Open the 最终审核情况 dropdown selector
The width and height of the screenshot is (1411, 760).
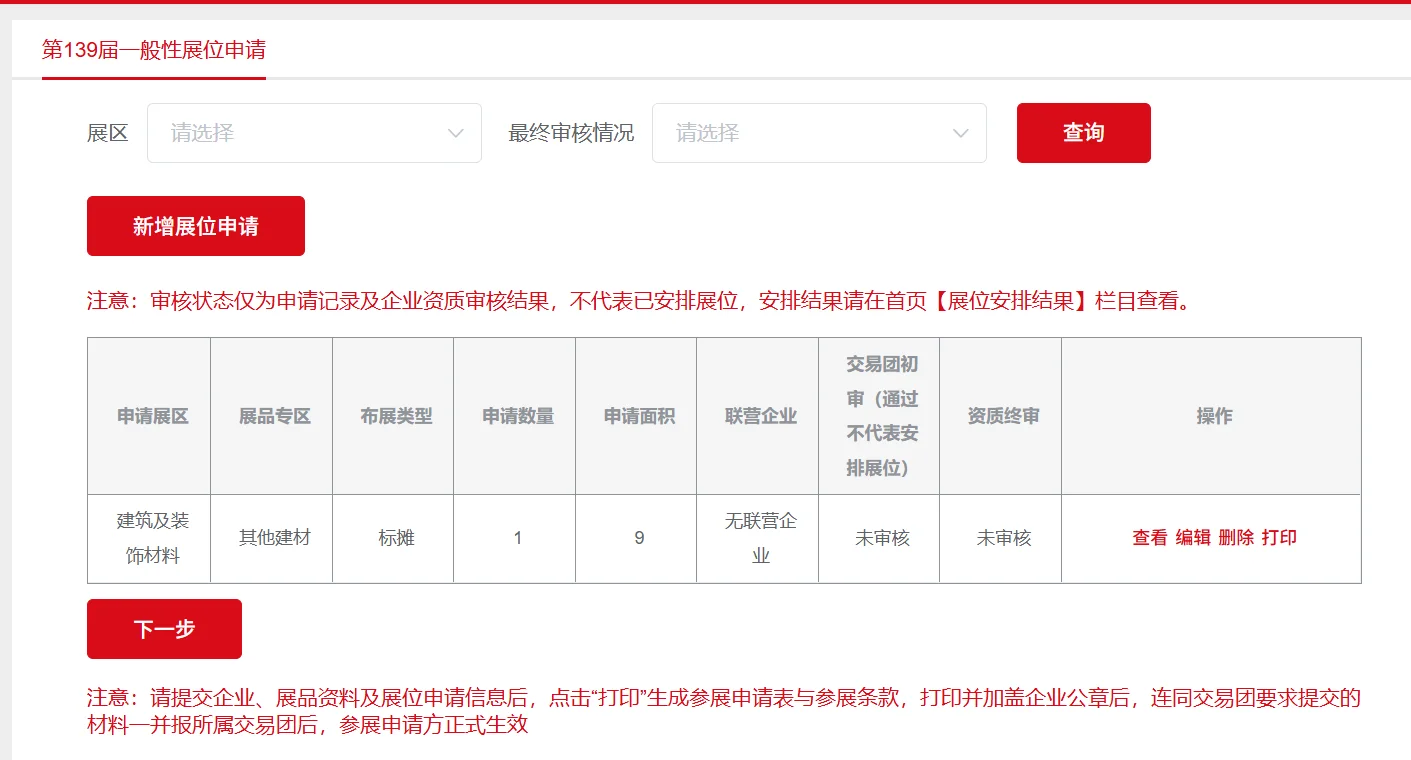820,133
